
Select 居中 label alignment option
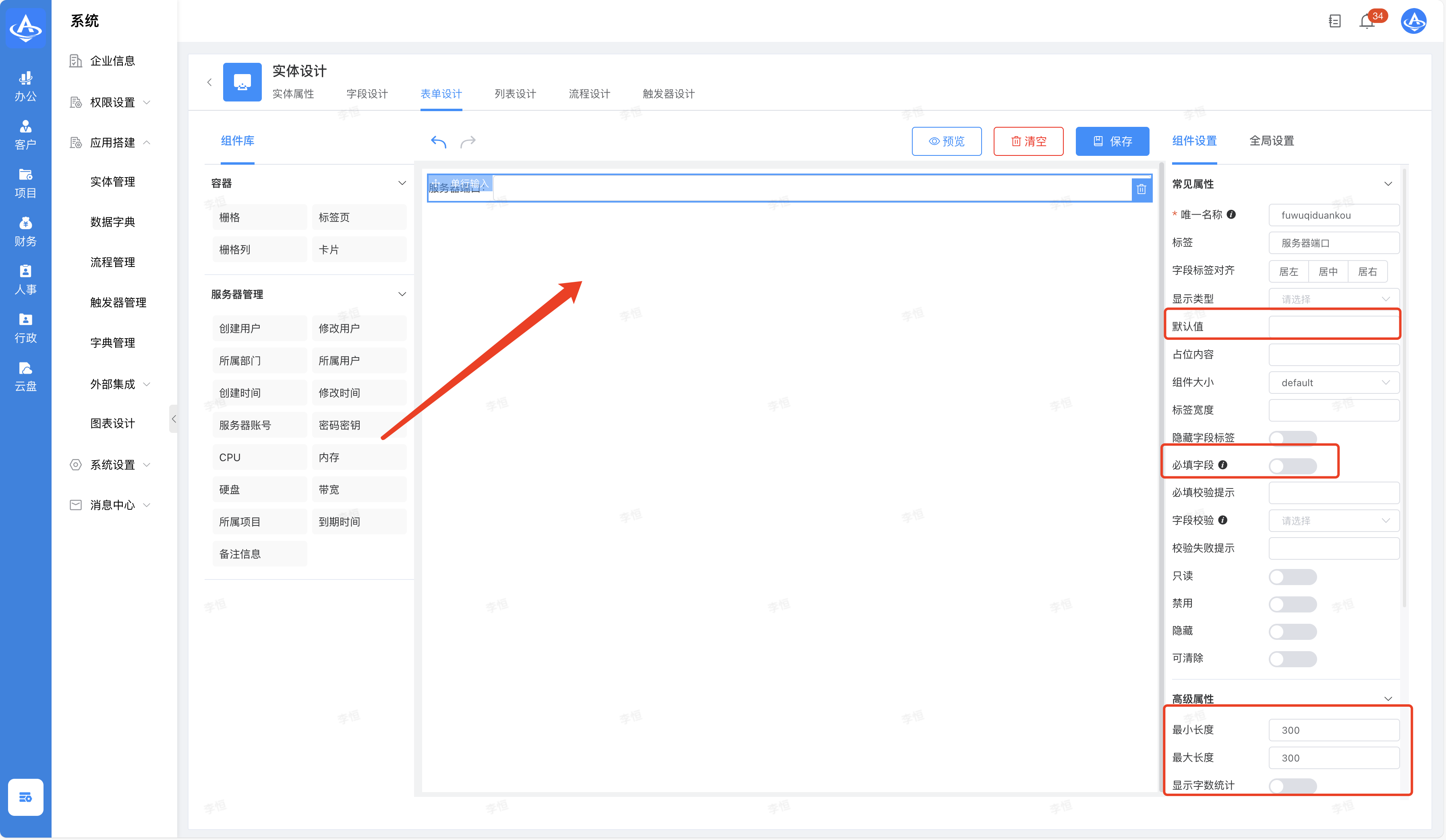coord(1328,272)
